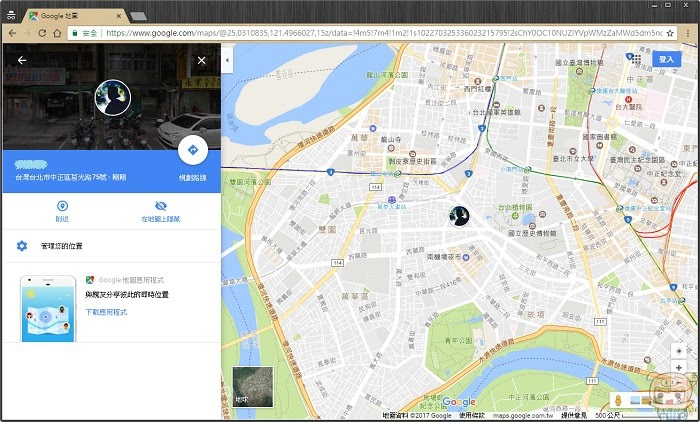Screen dimensions: 700x422
Task: Go back with Chrome's back arrow
Action: (x=12, y=33)
